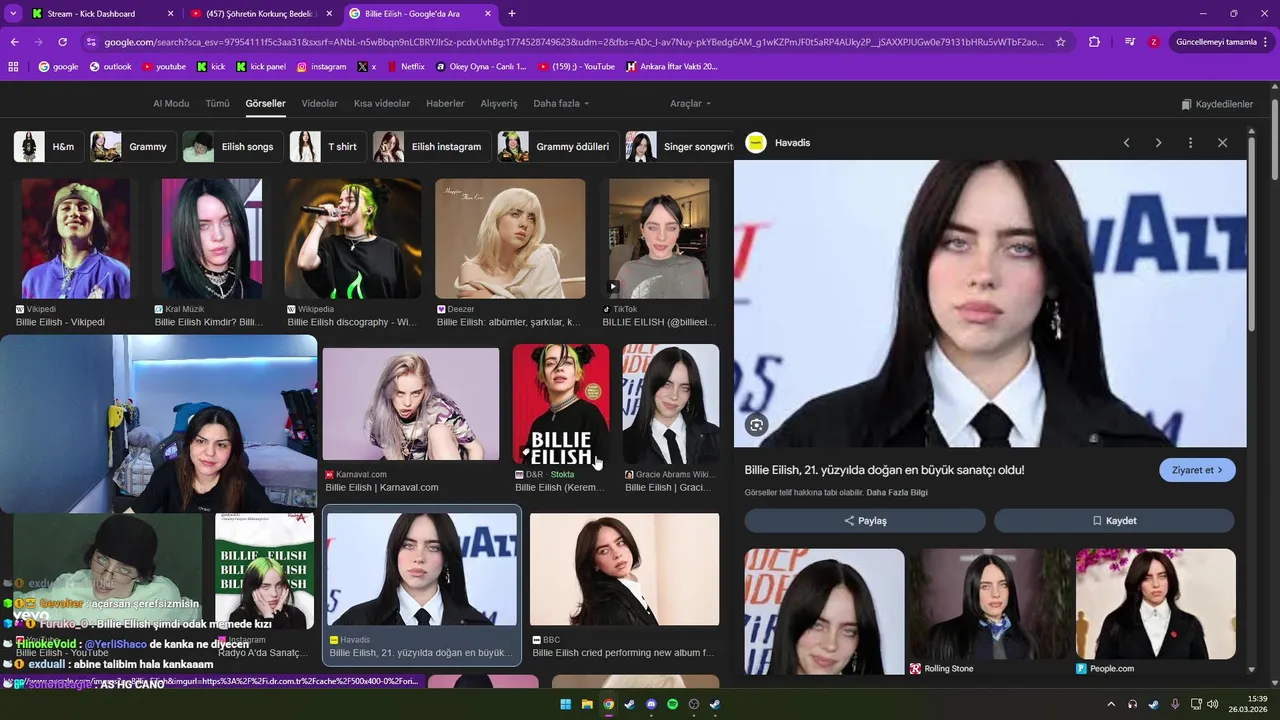
Task: Filter by the Eilish instagram chip
Action: pos(431,147)
